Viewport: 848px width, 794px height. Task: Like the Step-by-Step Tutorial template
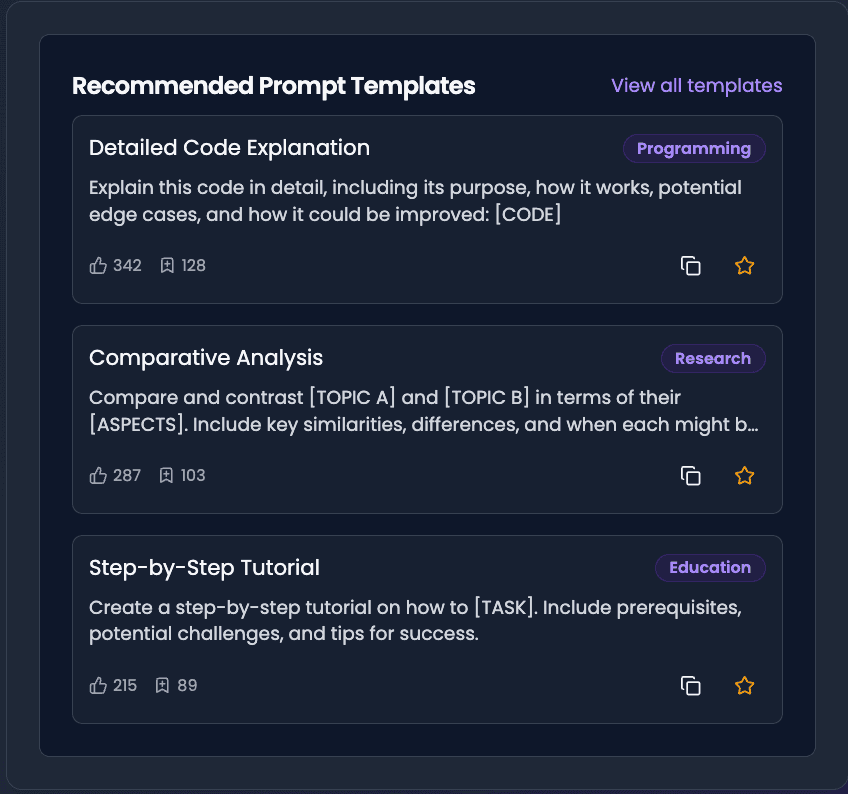(x=98, y=686)
